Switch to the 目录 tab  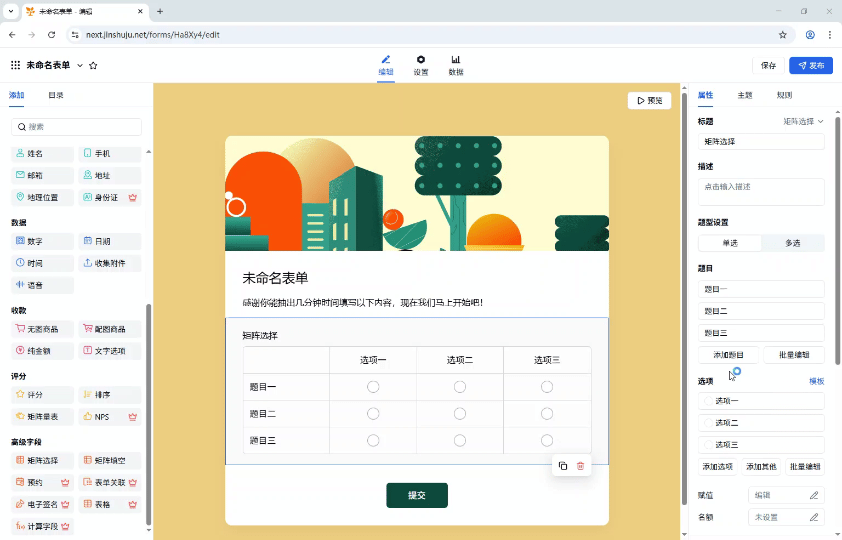(56, 95)
